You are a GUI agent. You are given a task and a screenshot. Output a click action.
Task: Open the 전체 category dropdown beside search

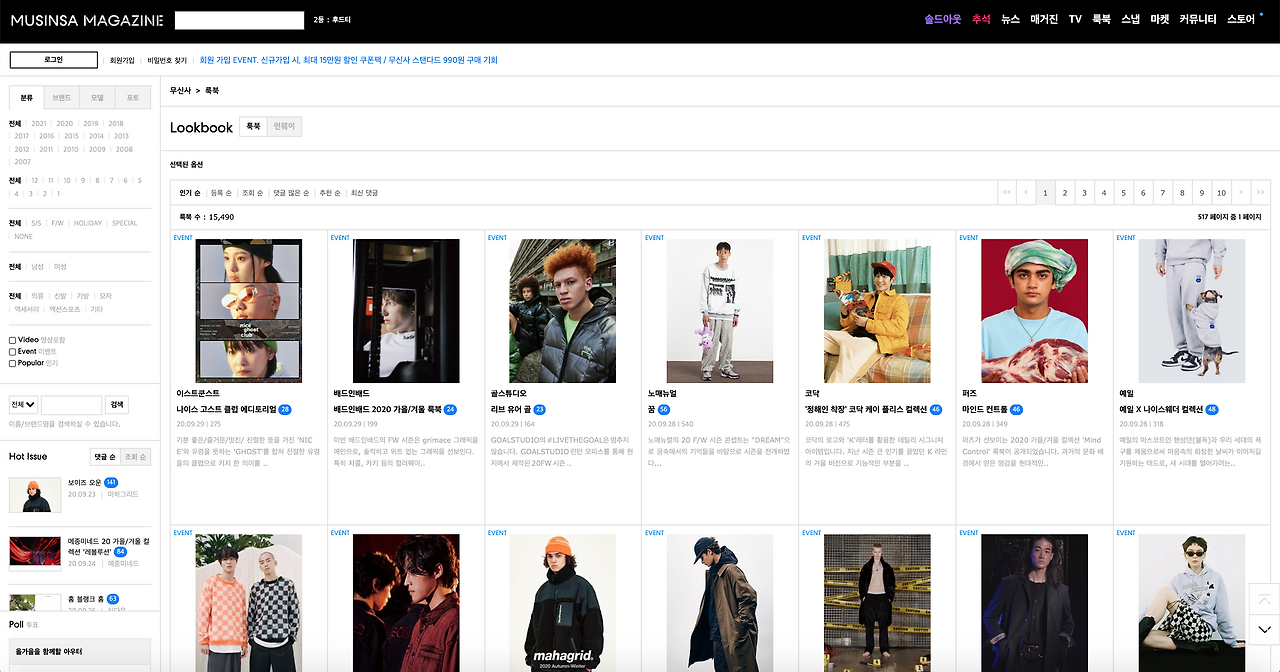pyautogui.click(x=23, y=404)
